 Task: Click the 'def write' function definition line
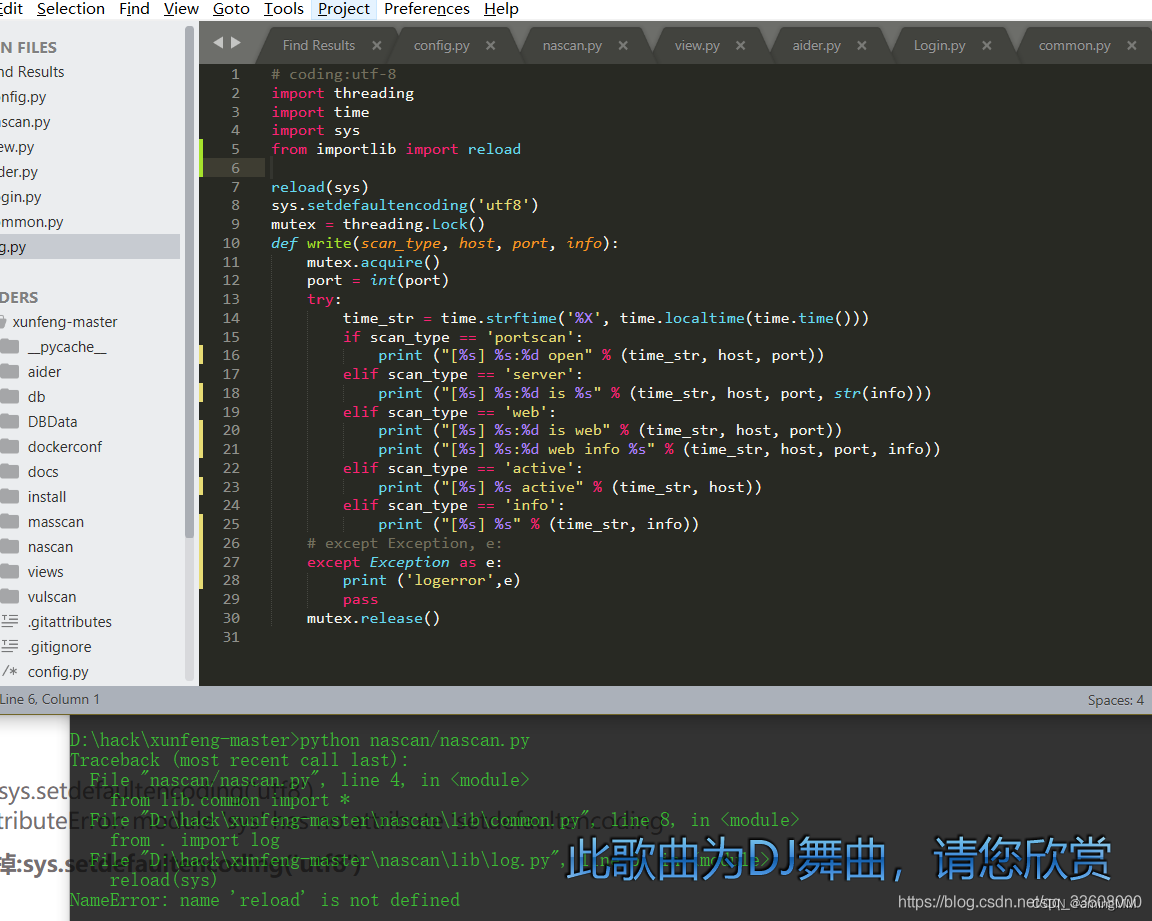tap(444, 243)
